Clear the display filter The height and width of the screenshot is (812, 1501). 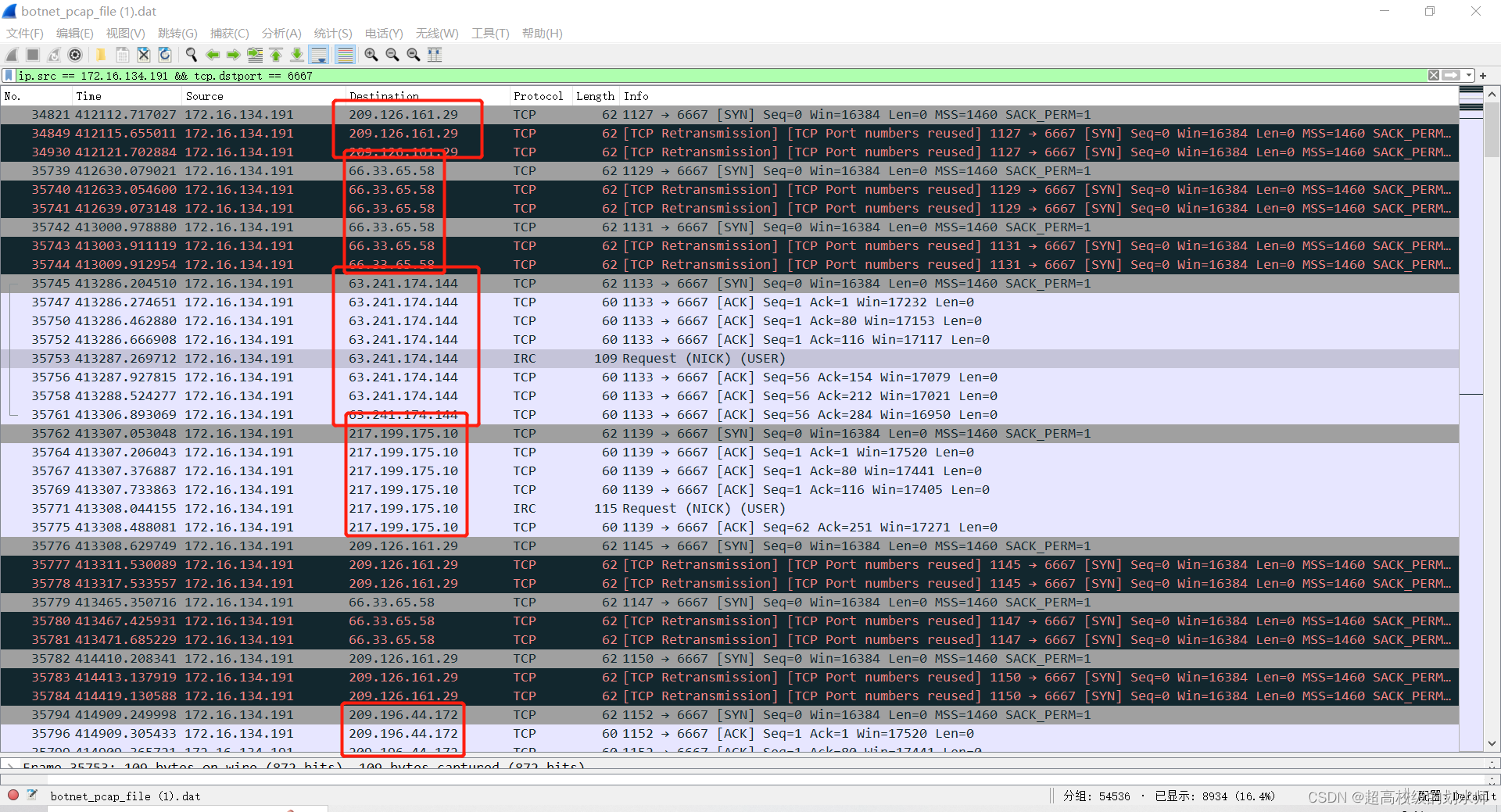pos(1433,76)
